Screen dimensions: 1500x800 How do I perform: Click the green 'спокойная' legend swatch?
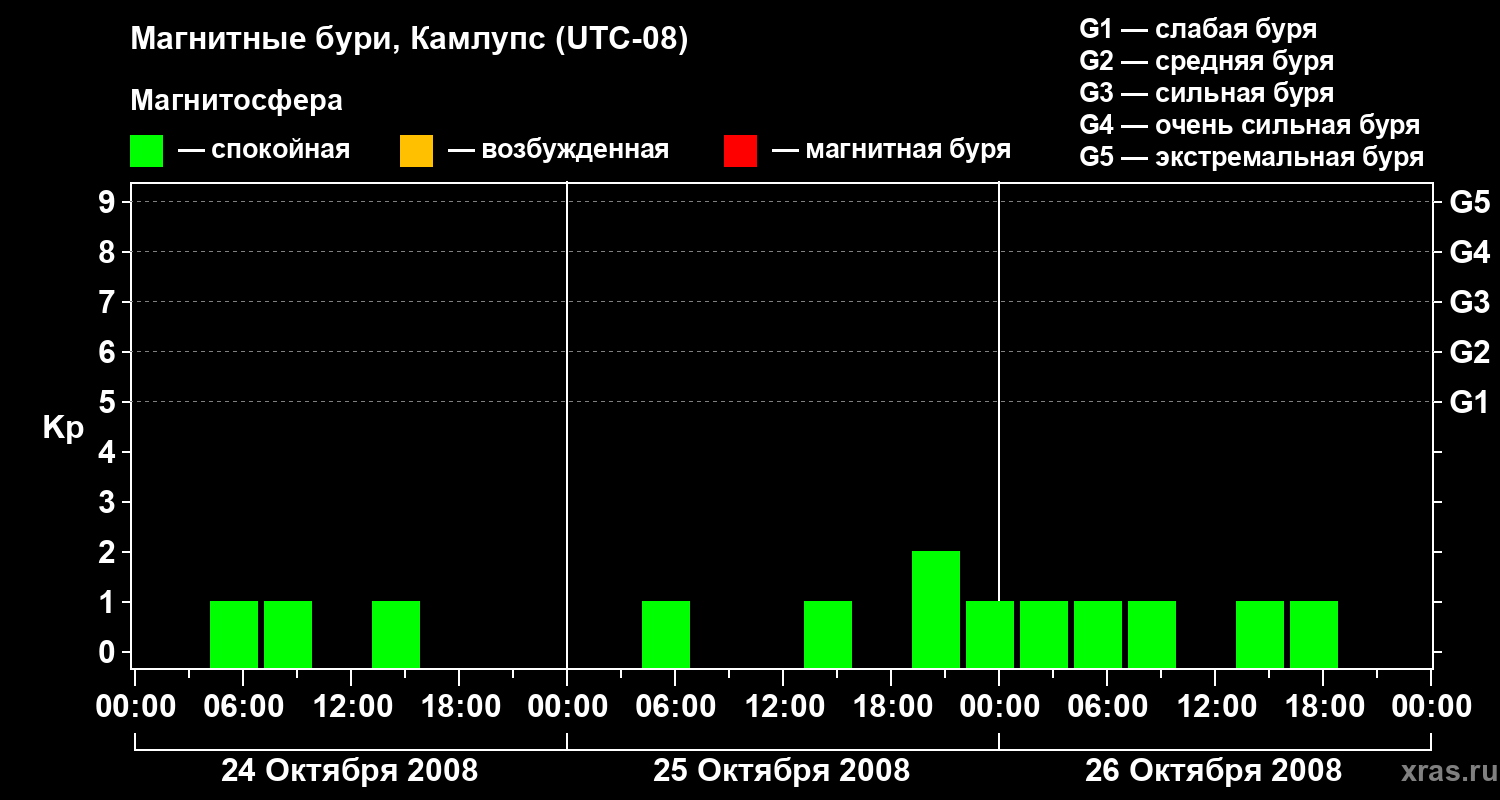(146, 151)
